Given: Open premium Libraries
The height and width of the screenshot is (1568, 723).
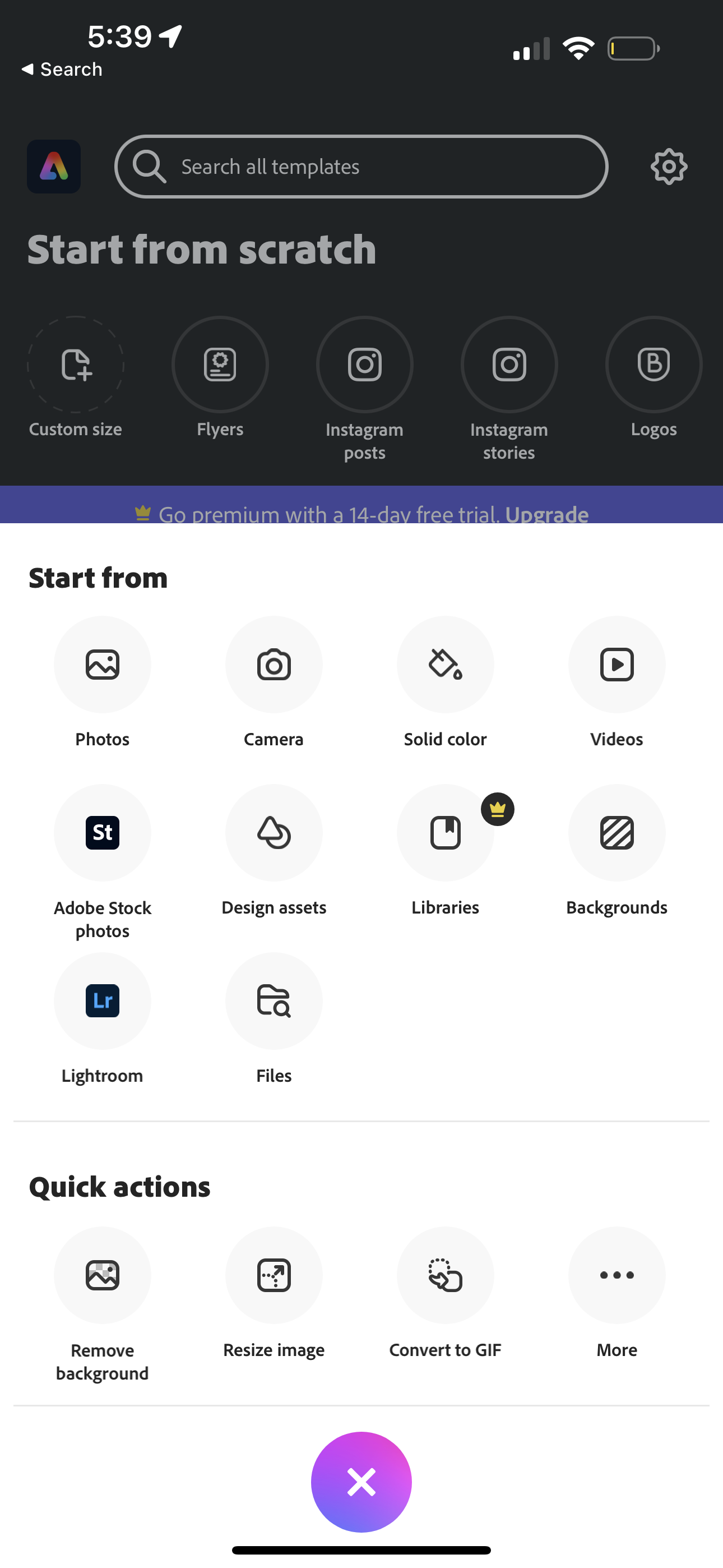Looking at the screenshot, I should click(446, 833).
